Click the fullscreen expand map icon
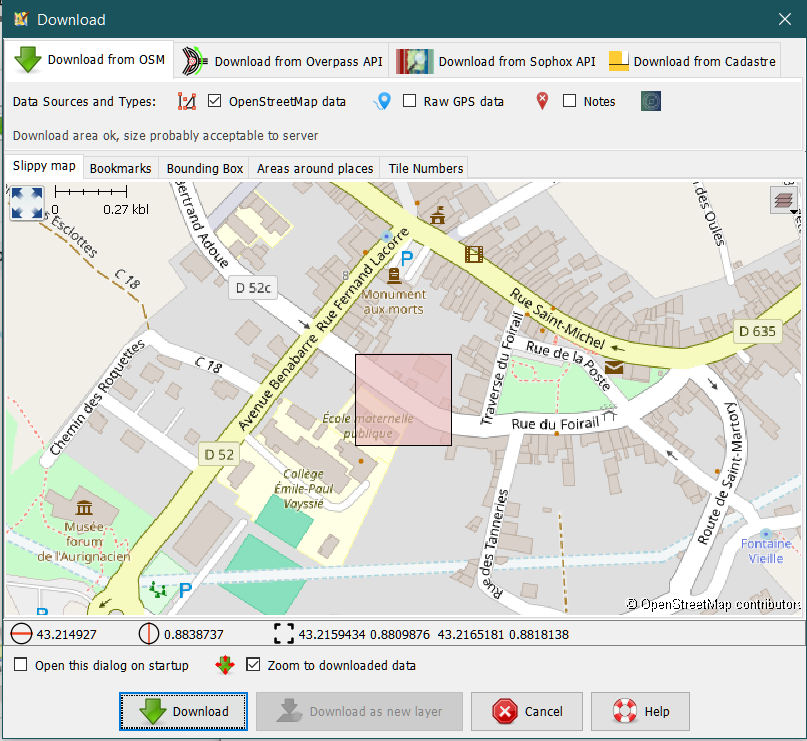 [x=26, y=203]
